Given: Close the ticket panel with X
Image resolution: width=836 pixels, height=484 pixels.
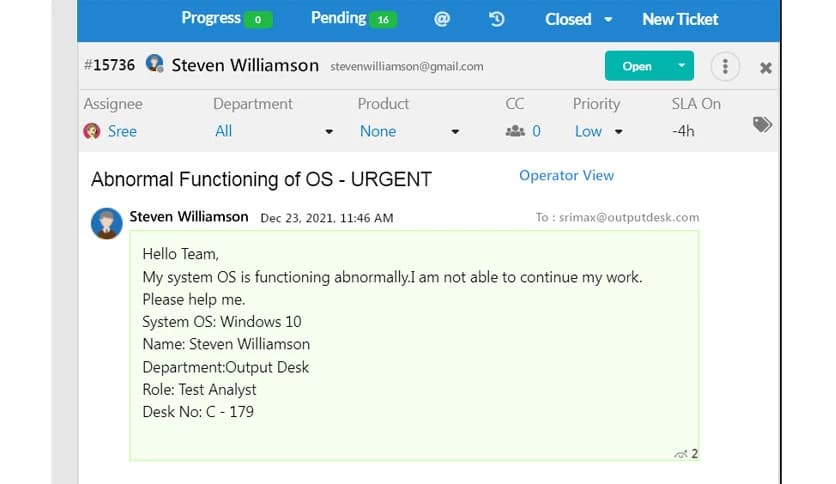Looking at the screenshot, I should pyautogui.click(x=765, y=68).
